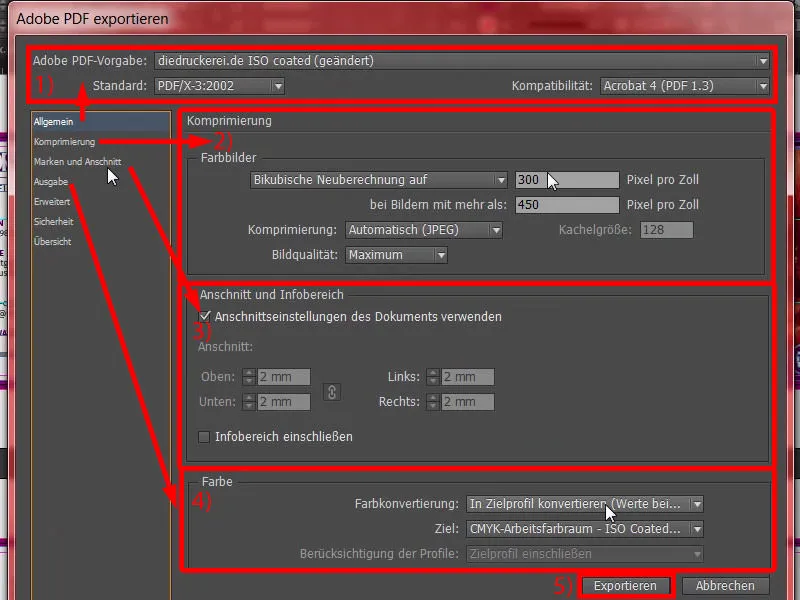Check Infobereich einschließen

204,437
